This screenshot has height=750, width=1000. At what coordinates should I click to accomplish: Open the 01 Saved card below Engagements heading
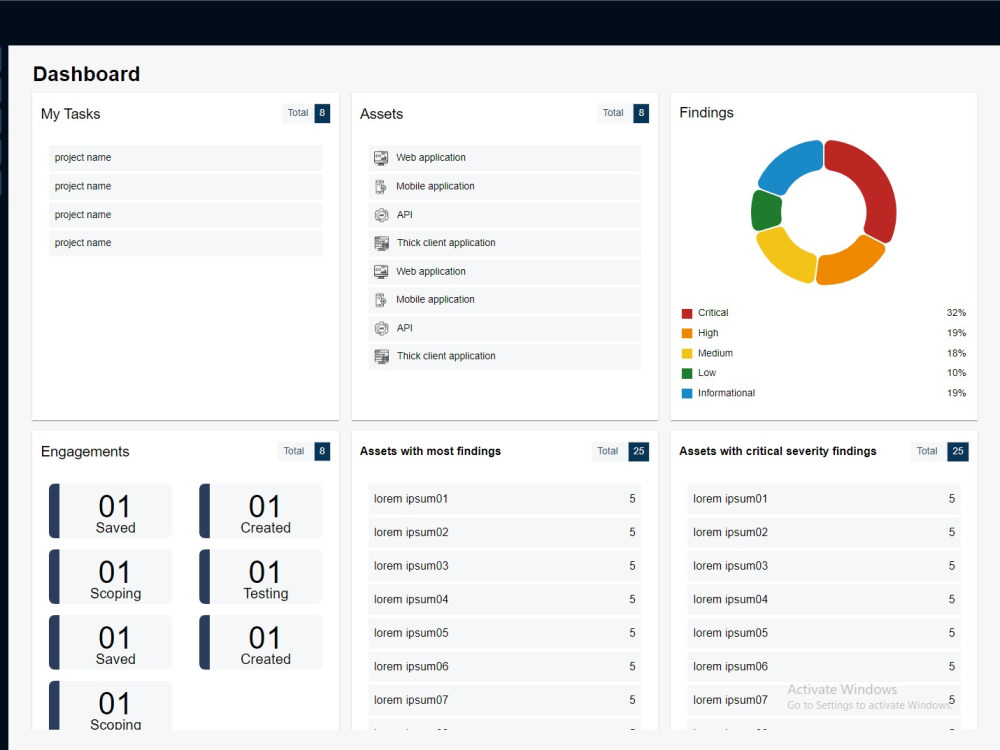coord(110,511)
